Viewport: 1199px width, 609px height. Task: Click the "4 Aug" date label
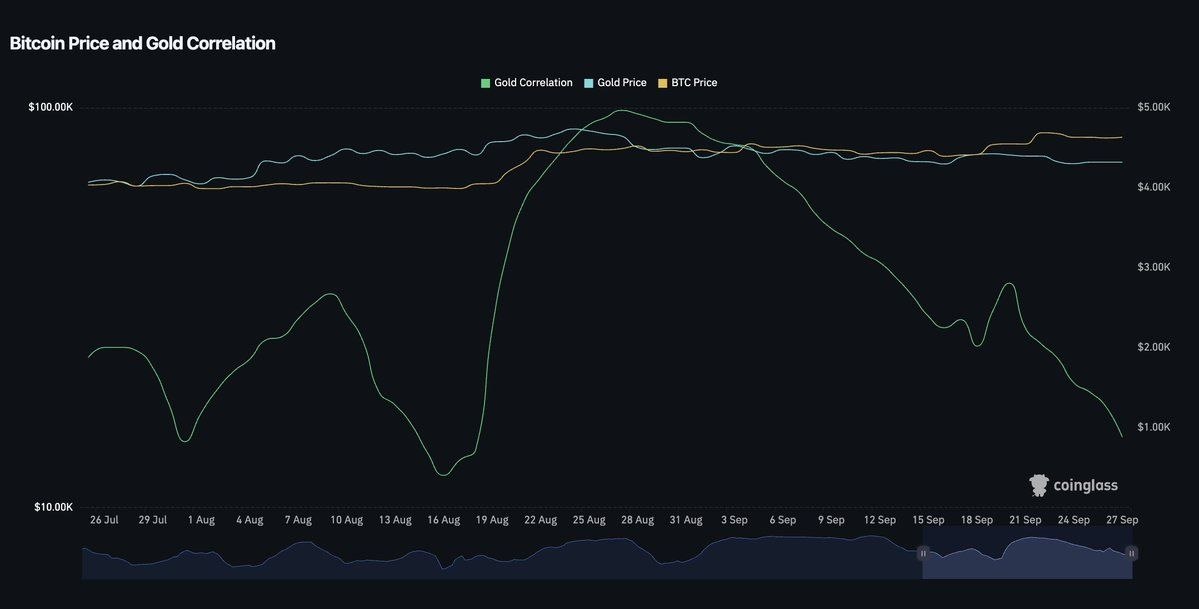coord(249,520)
